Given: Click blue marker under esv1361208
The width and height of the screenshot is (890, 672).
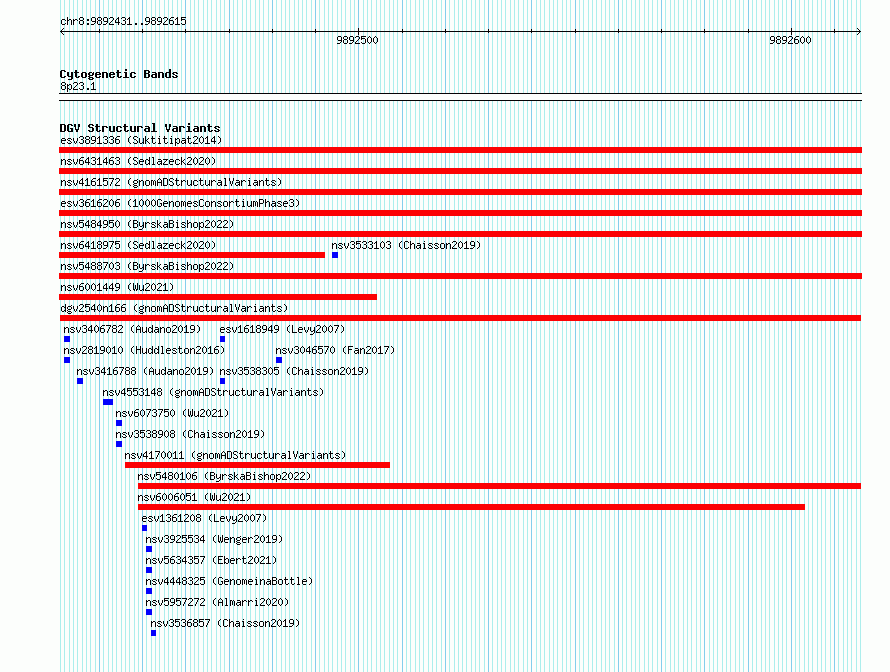Looking at the screenshot, I should point(145,528).
